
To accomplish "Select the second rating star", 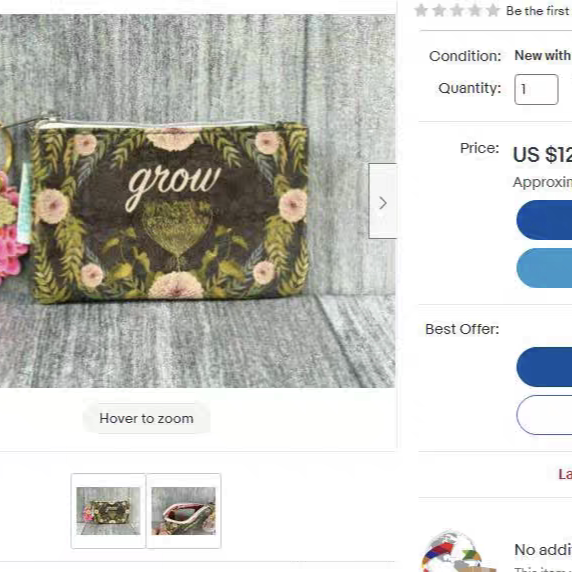I will [x=439, y=11].
